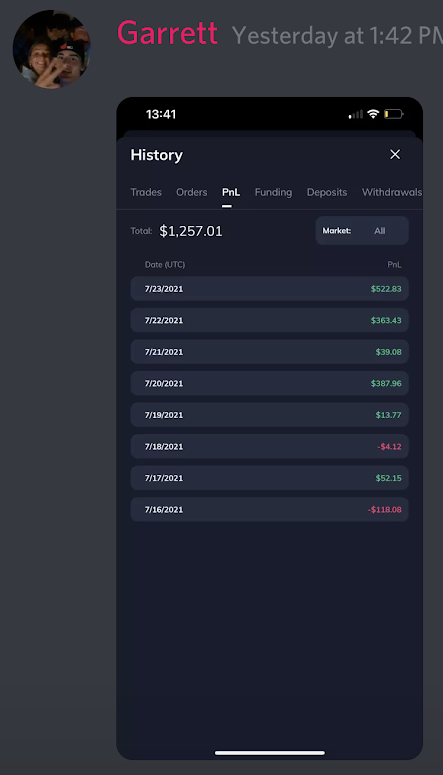Open the Deposits tab
The height and width of the screenshot is (775, 443).
327,192
